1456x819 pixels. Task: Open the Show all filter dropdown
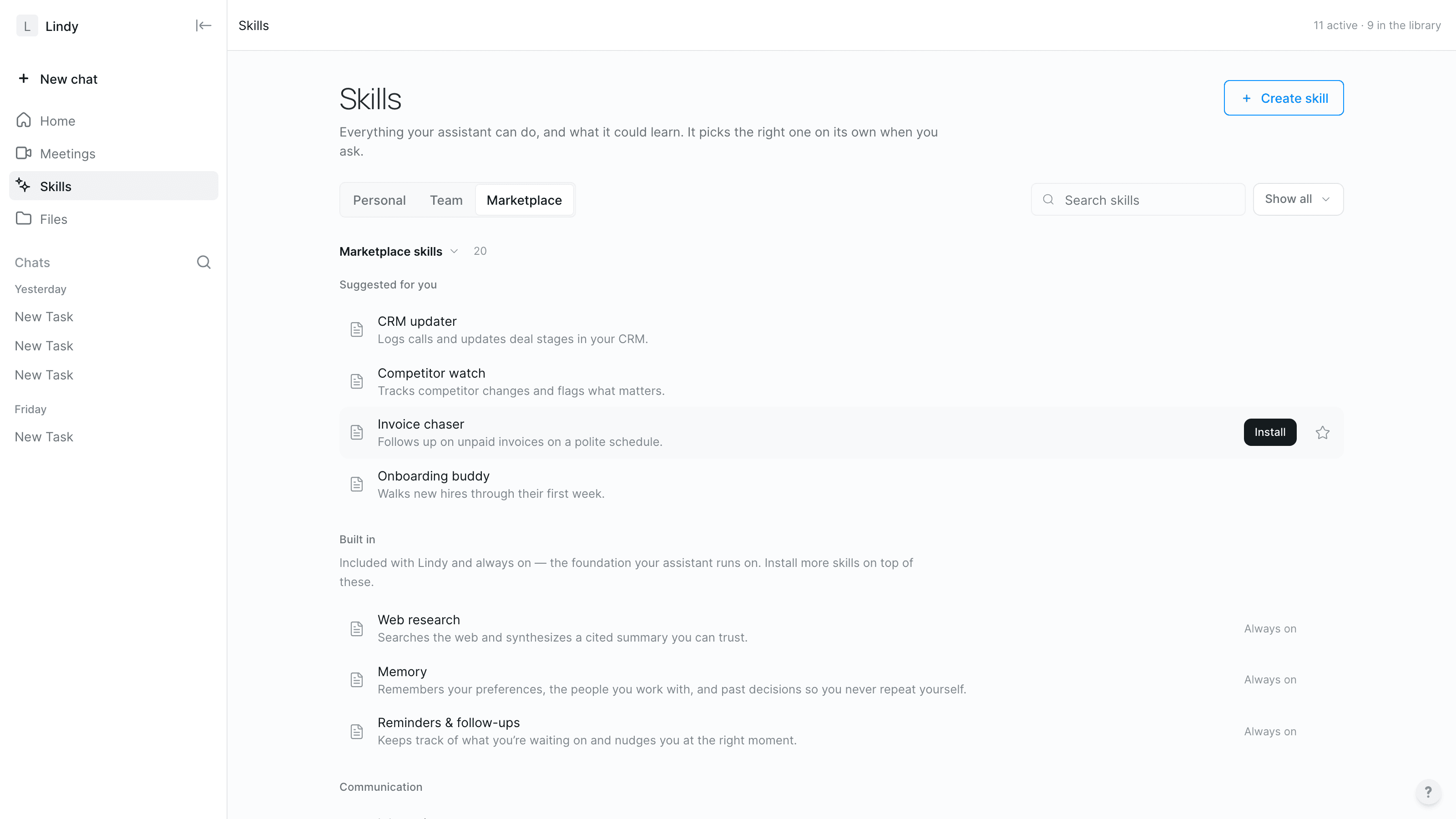coord(1298,199)
